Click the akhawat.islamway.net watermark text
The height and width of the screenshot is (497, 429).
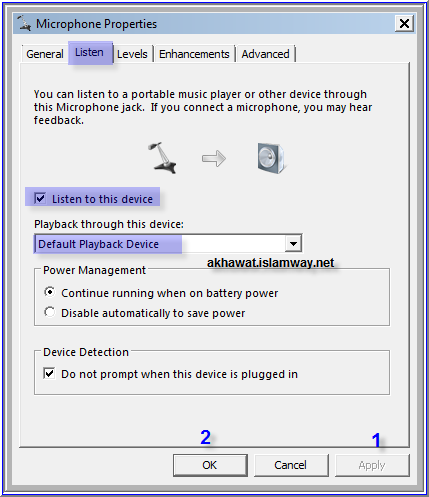pos(270,263)
